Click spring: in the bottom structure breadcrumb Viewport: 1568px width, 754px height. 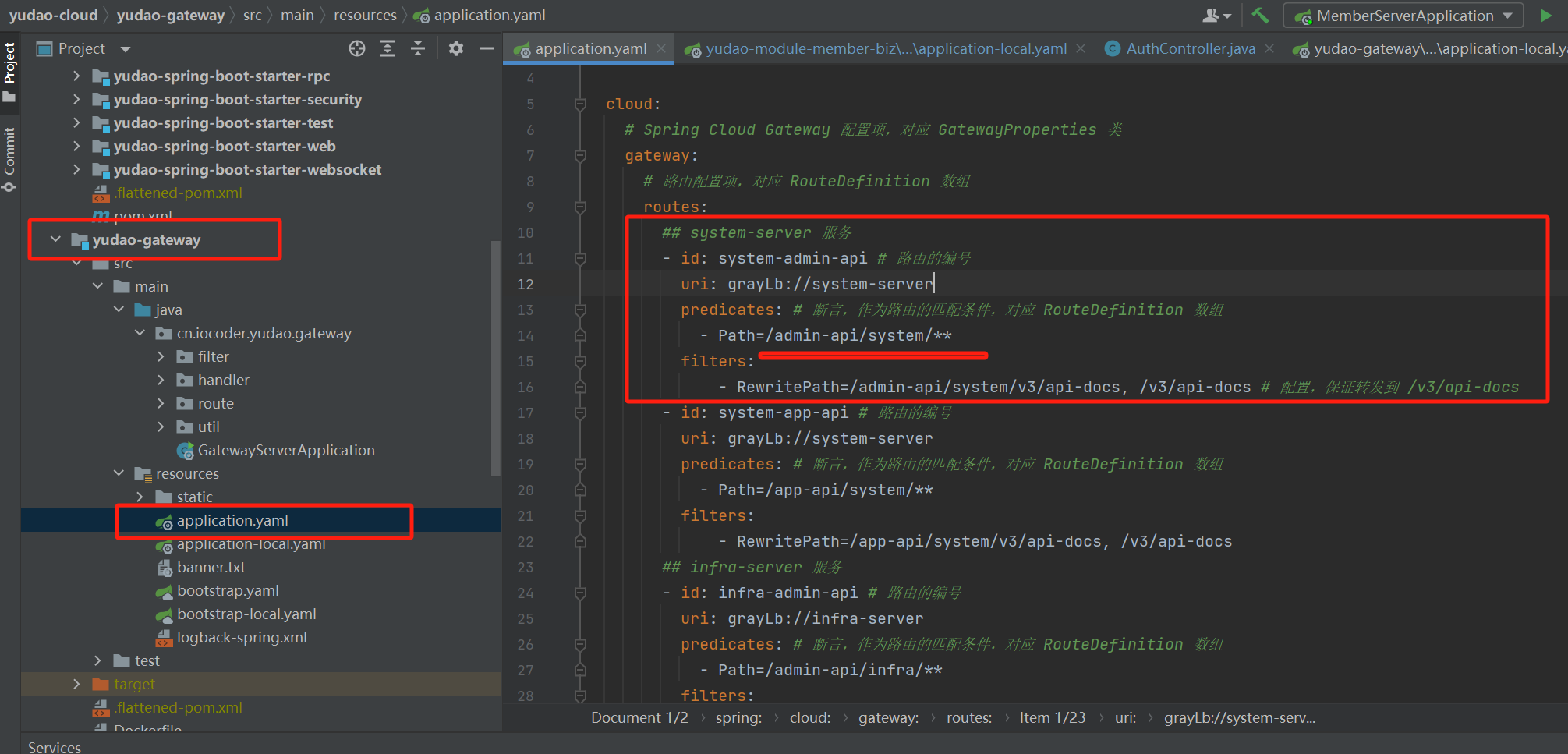click(x=738, y=717)
